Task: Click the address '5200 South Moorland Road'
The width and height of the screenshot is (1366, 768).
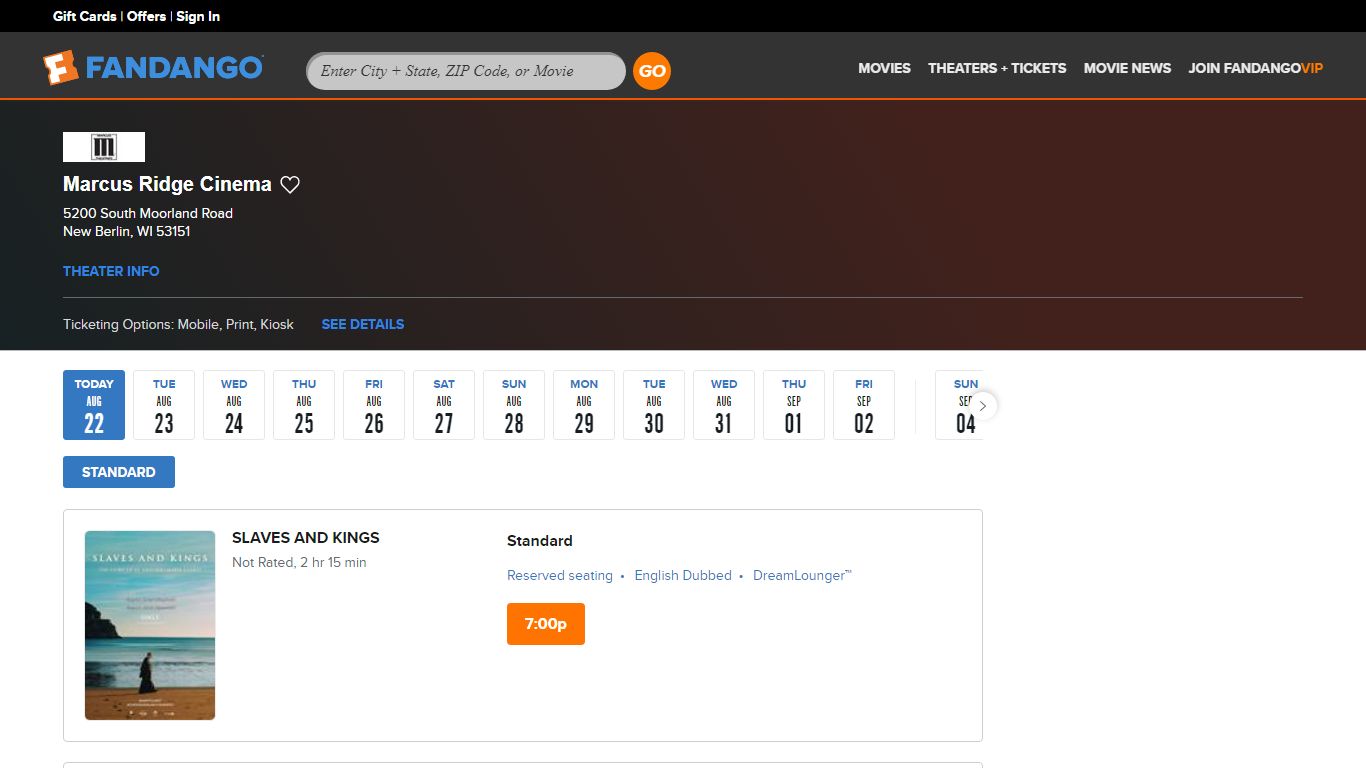Action: pyautogui.click(x=148, y=213)
